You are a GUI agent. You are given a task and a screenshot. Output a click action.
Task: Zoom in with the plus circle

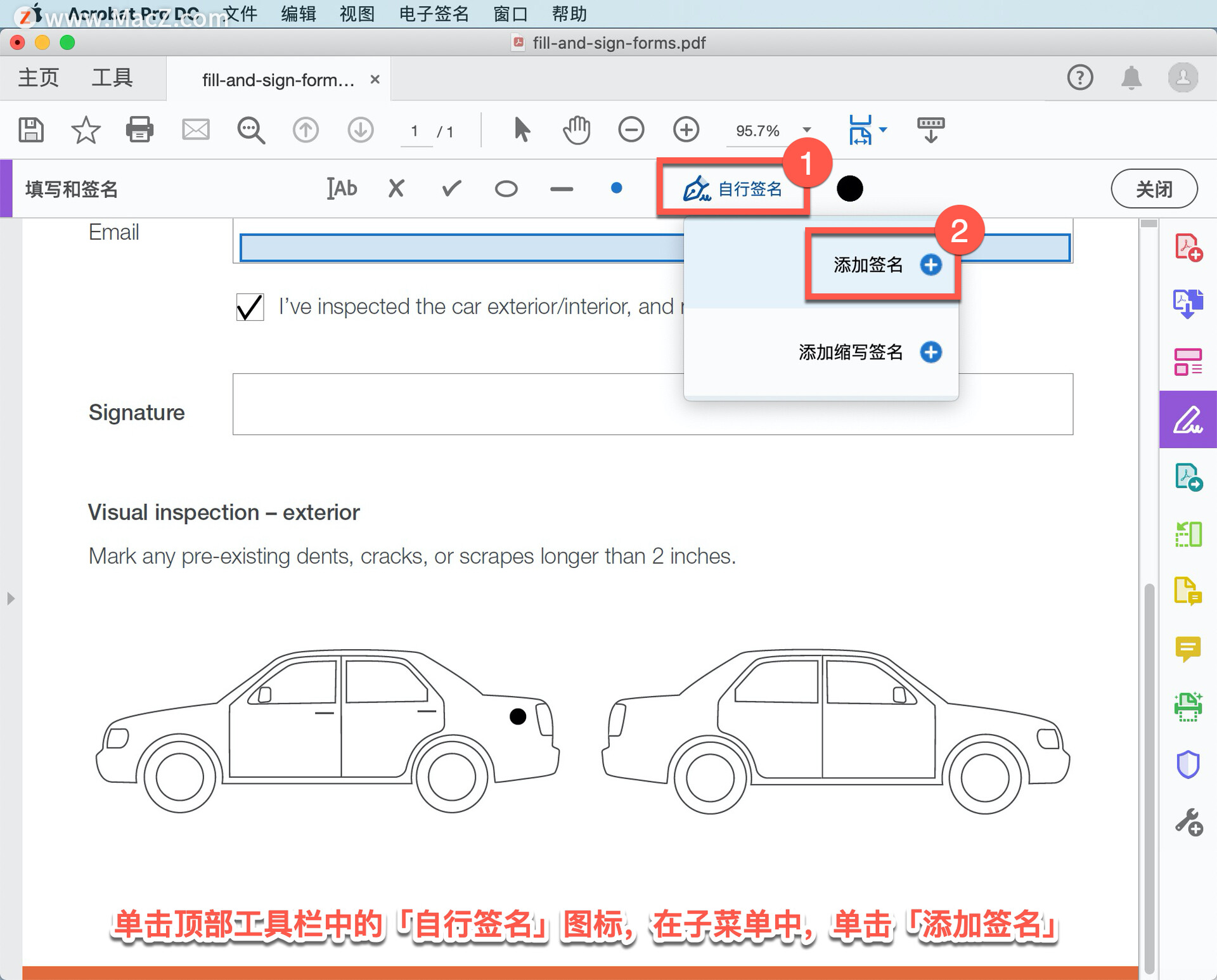tap(686, 130)
